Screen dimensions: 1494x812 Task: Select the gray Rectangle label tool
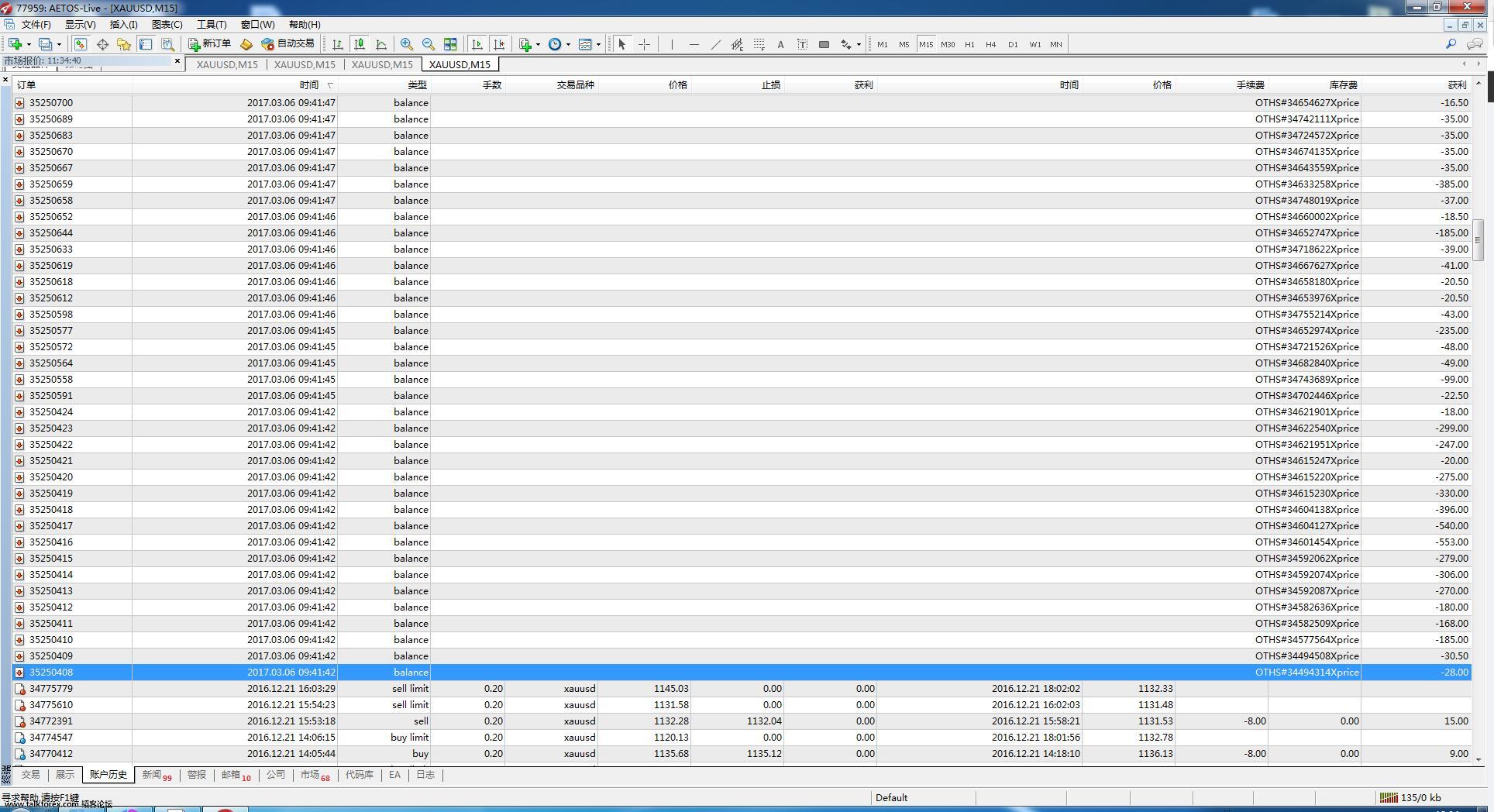coord(824,44)
